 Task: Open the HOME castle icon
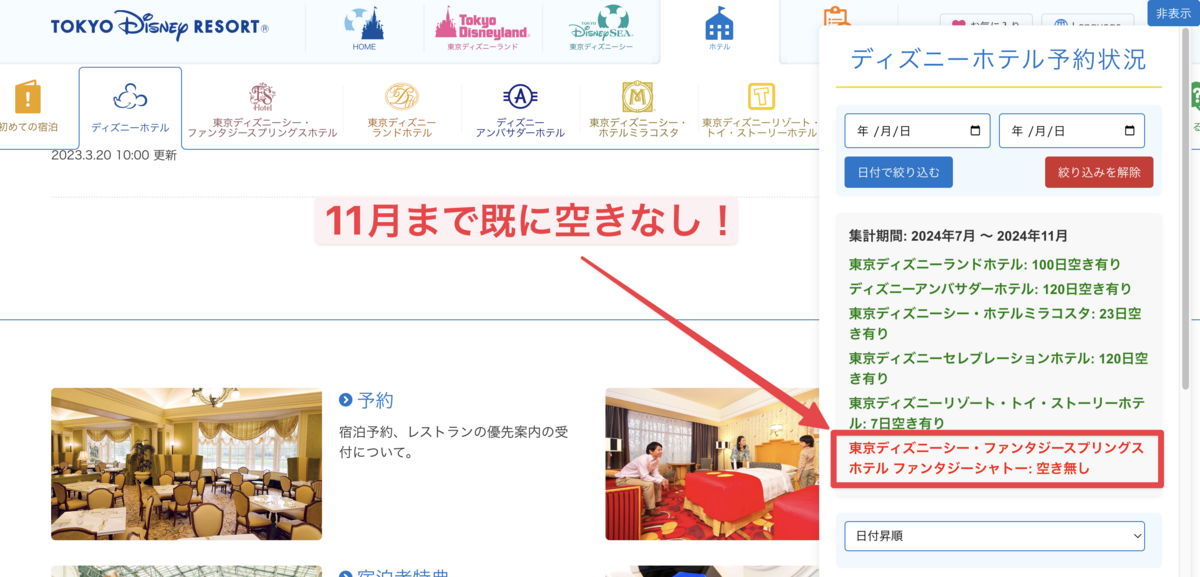click(364, 22)
